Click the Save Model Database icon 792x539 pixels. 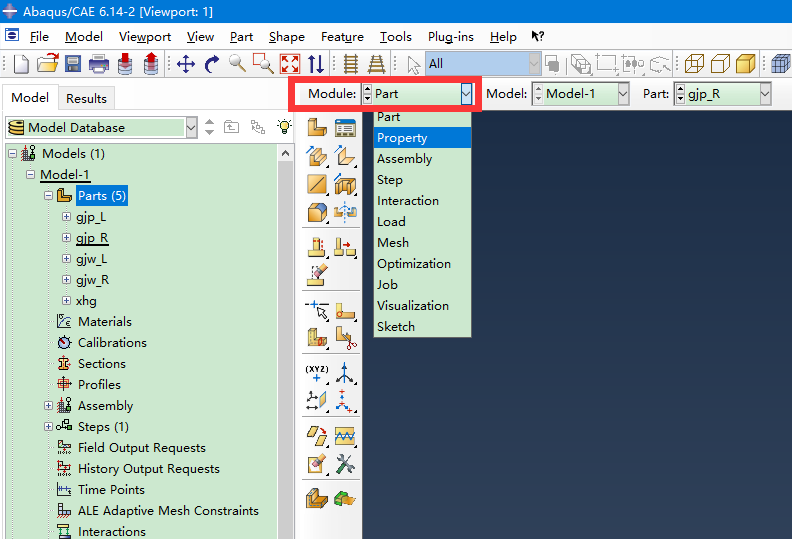[x=73, y=64]
